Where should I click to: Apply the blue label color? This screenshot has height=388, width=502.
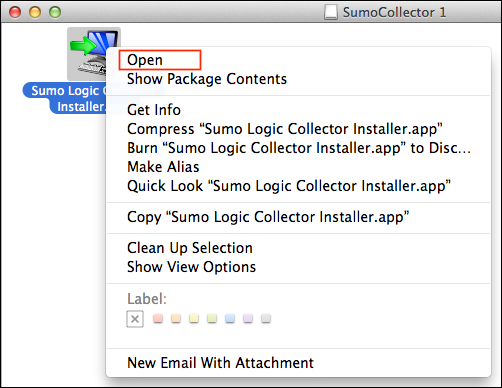click(x=230, y=319)
